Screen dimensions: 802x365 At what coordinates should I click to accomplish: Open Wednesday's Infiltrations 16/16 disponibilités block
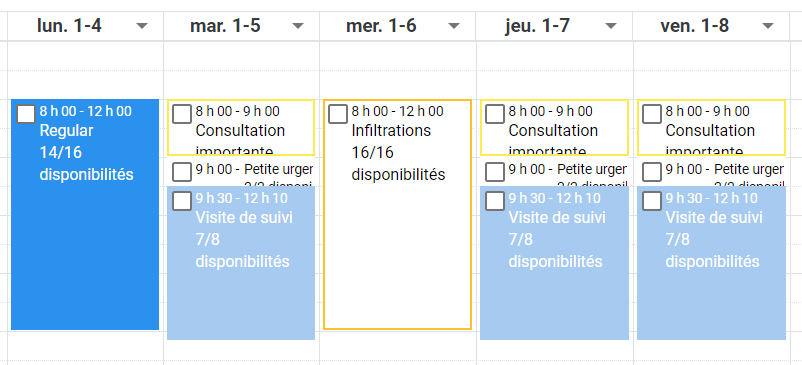tap(397, 215)
